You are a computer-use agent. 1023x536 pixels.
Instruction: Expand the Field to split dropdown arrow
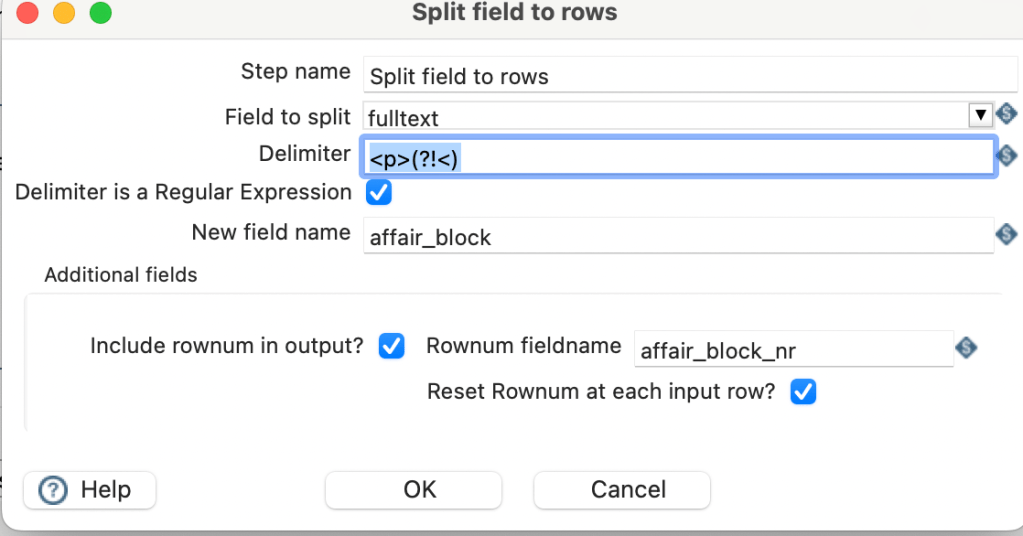981,116
